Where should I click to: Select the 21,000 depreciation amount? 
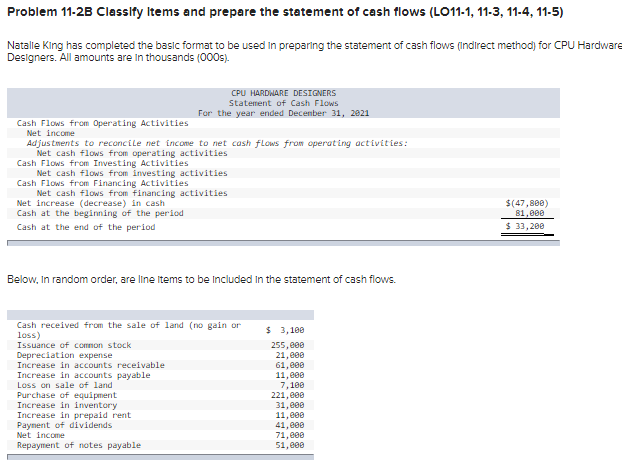[x=290, y=355]
